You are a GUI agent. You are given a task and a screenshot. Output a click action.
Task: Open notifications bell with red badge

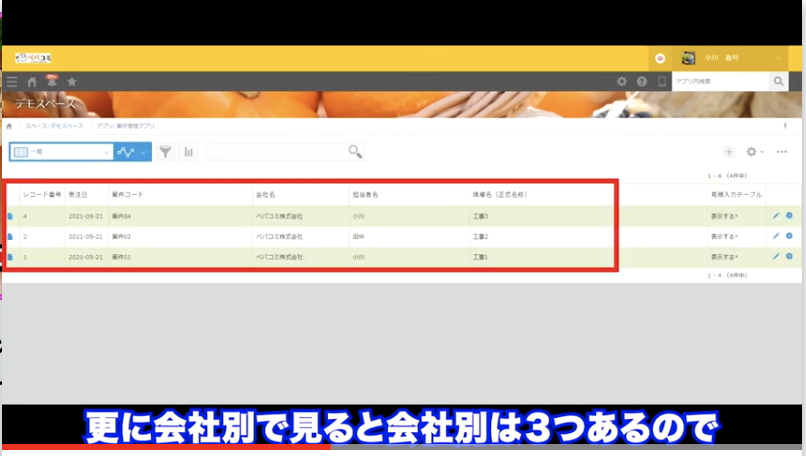[51, 81]
